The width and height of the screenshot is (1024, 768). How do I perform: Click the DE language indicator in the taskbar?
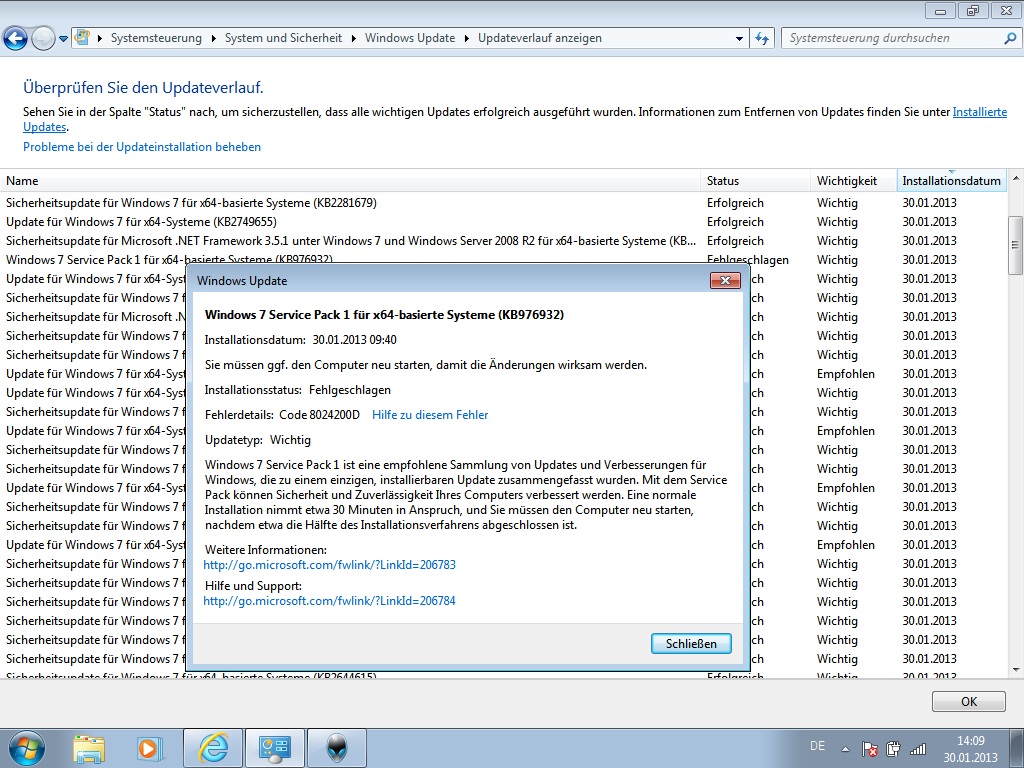click(817, 746)
